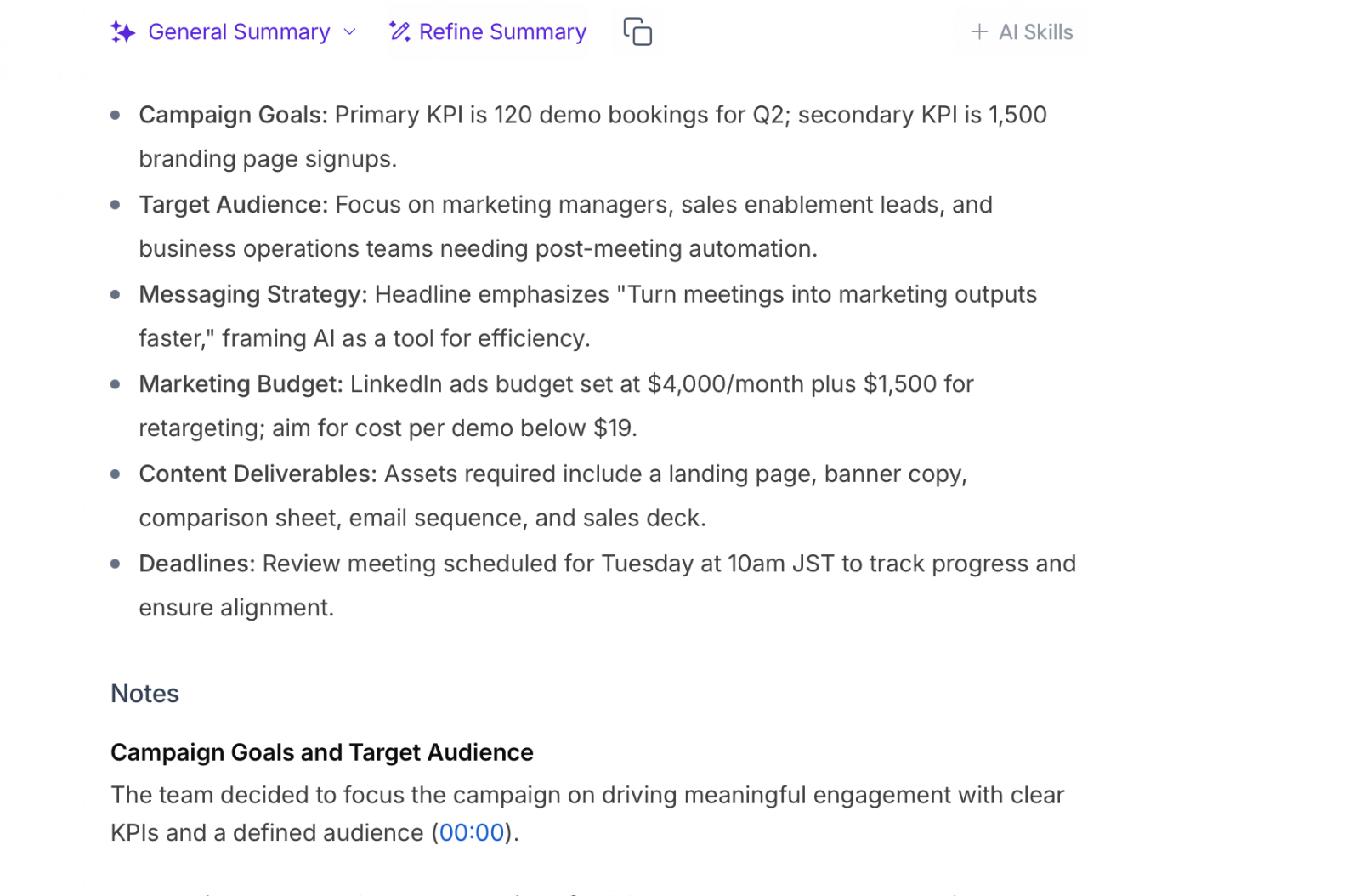This screenshot has width=1360, height=896.
Task: Click the pen icon on Refine Summary
Action: 399,31
